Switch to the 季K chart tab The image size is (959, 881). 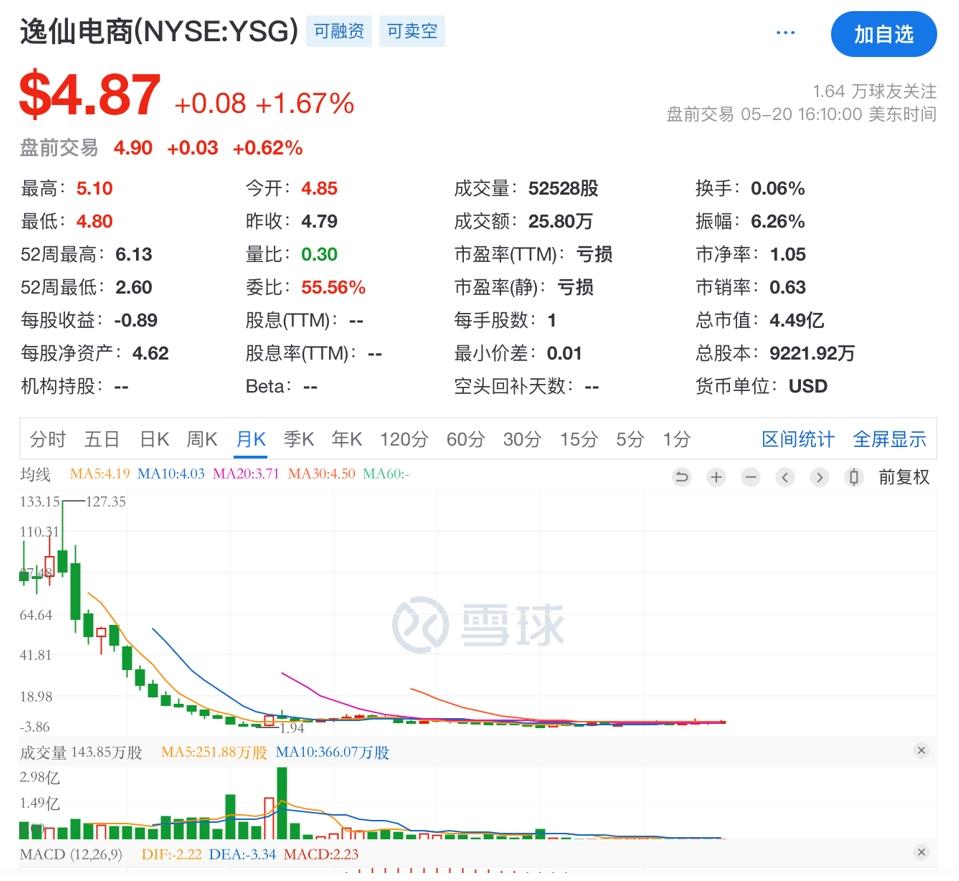pos(299,439)
